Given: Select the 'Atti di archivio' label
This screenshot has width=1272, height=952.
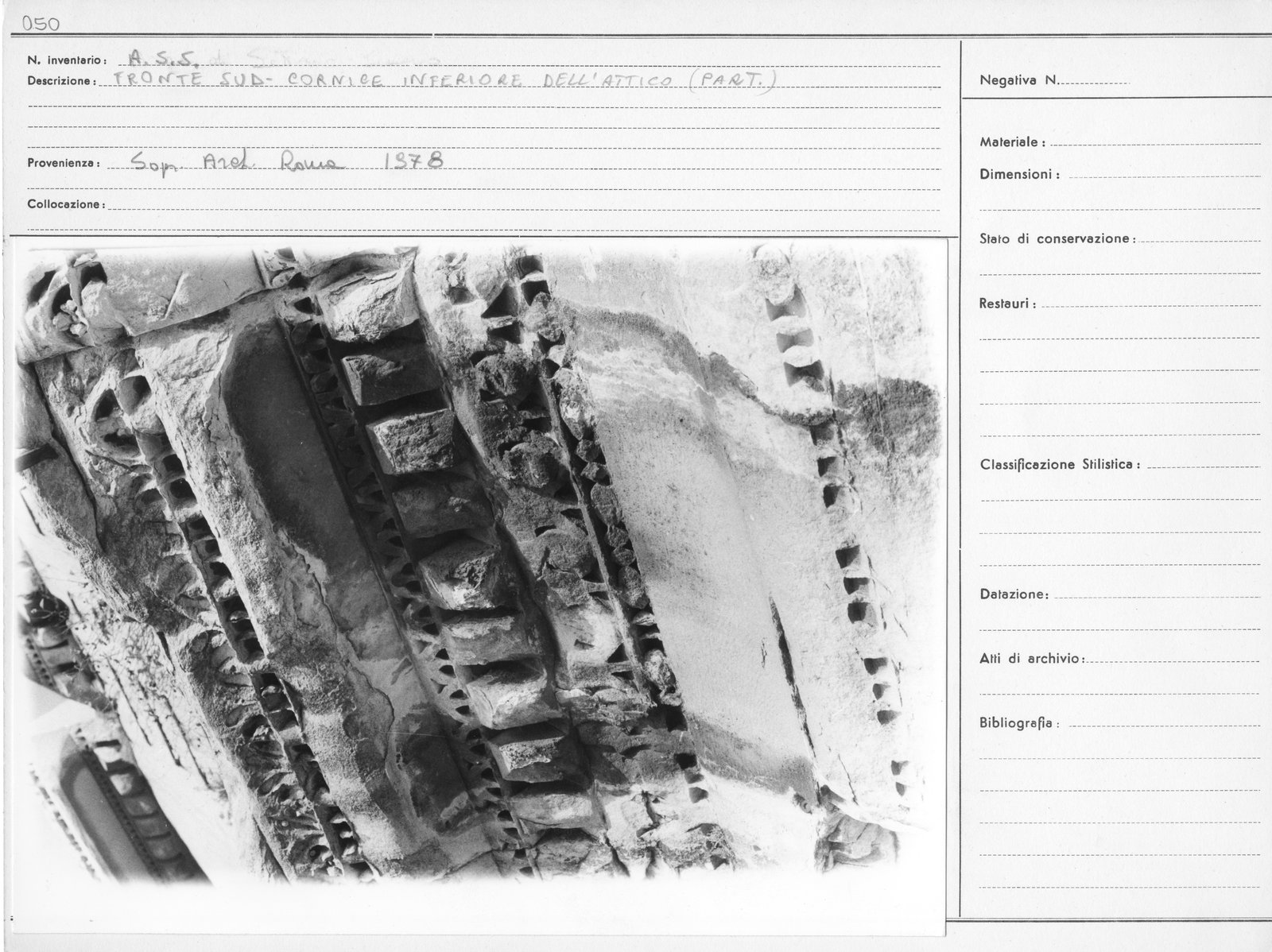Looking at the screenshot, I should pyautogui.click(x=1033, y=659).
